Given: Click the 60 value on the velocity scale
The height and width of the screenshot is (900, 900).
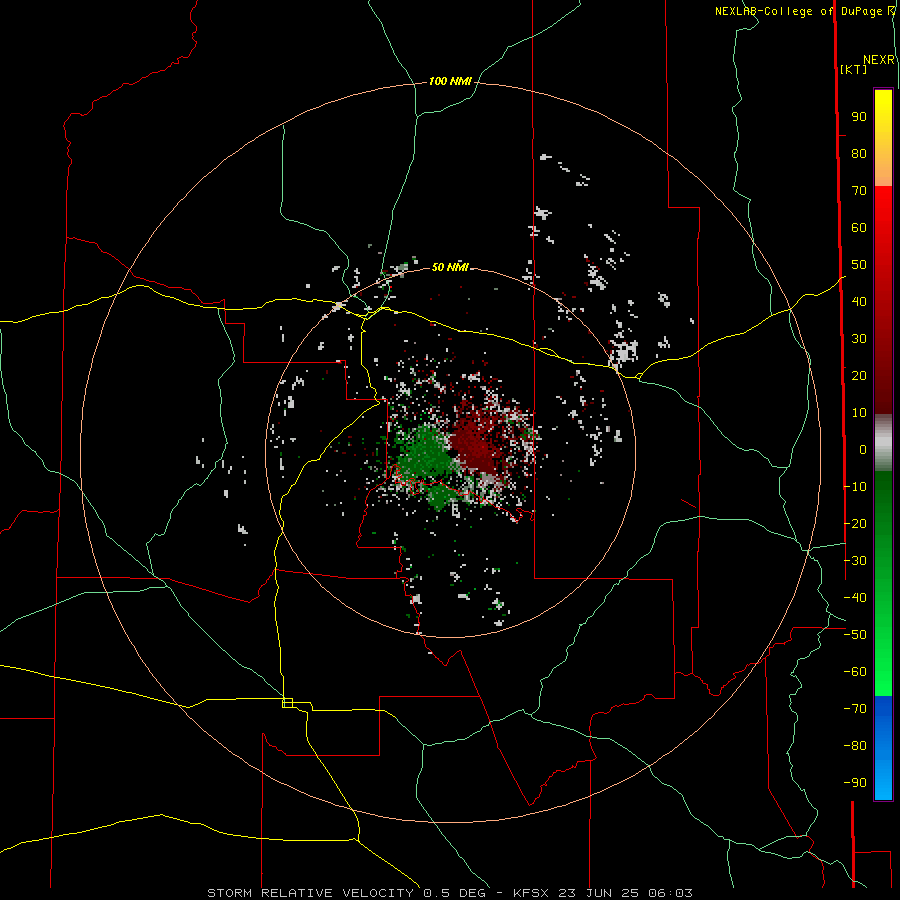Looking at the screenshot, I should (859, 228).
